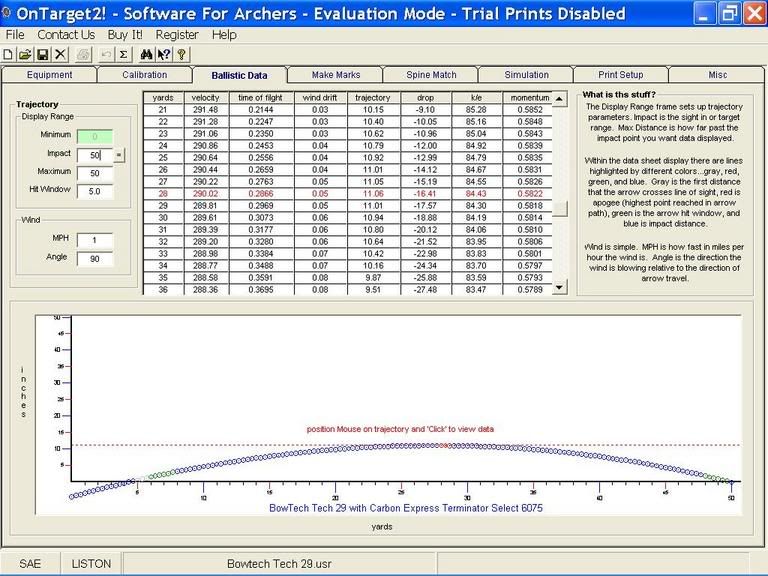The image size is (768, 576).
Task: Open the Contact Us menu
Action: click(66, 35)
